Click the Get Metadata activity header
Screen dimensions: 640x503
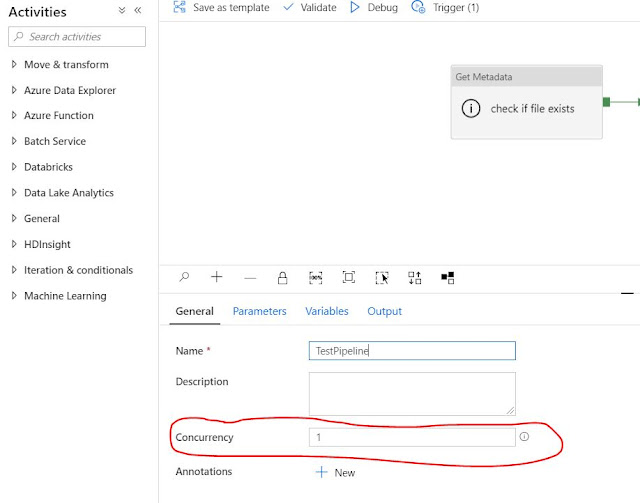click(x=527, y=76)
